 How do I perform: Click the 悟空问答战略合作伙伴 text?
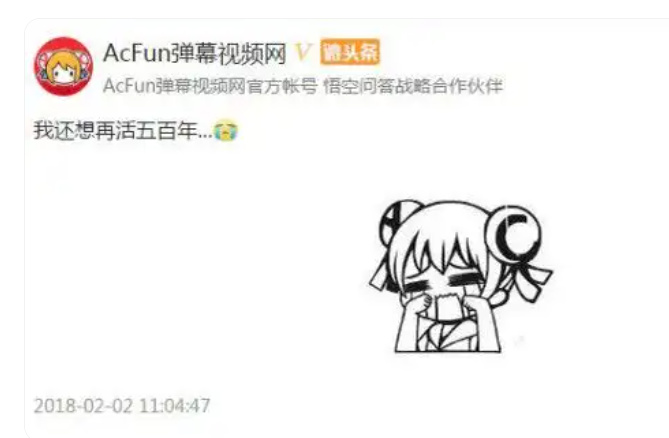click(413, 86)
